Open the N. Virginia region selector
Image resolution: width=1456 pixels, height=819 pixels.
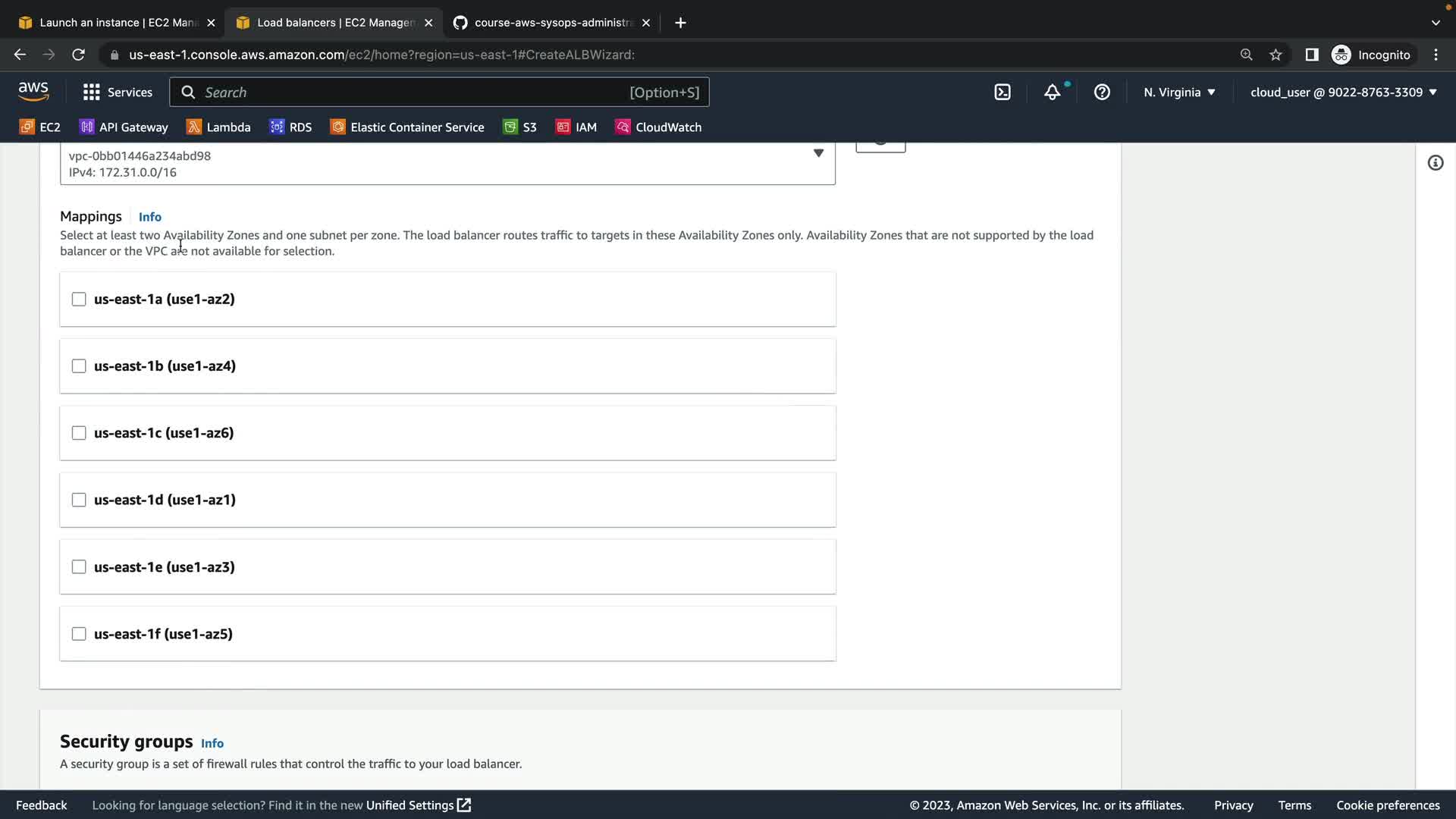(x=1179, y=93)
